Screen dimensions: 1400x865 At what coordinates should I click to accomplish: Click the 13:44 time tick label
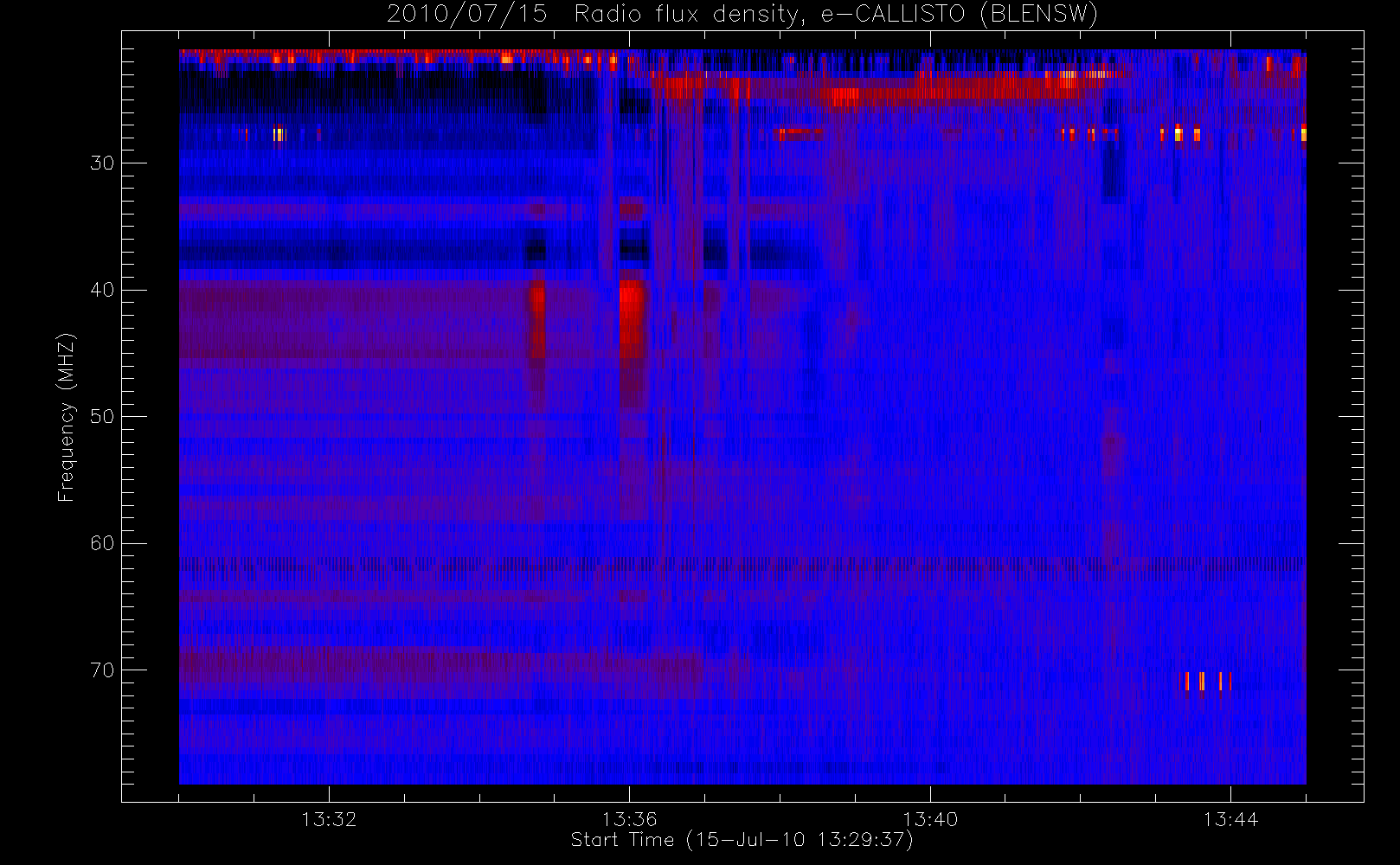click(x=1230, y=819)
